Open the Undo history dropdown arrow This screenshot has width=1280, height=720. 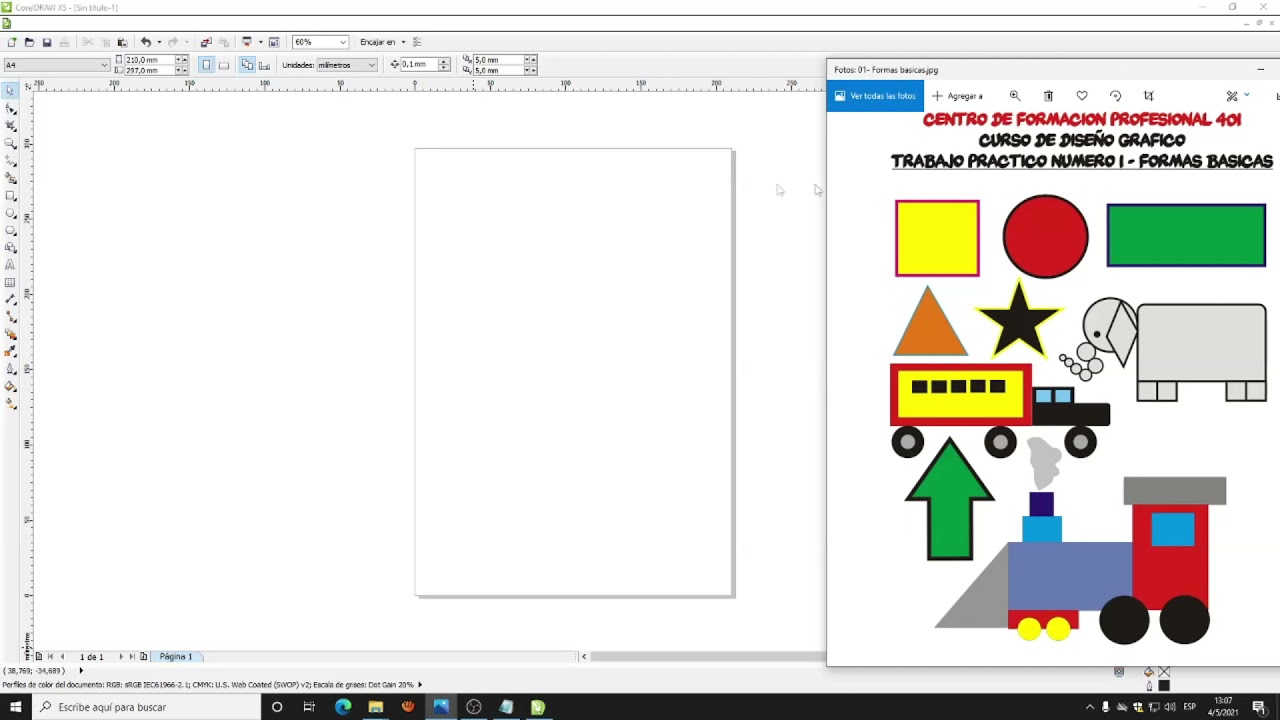[159, 42]
